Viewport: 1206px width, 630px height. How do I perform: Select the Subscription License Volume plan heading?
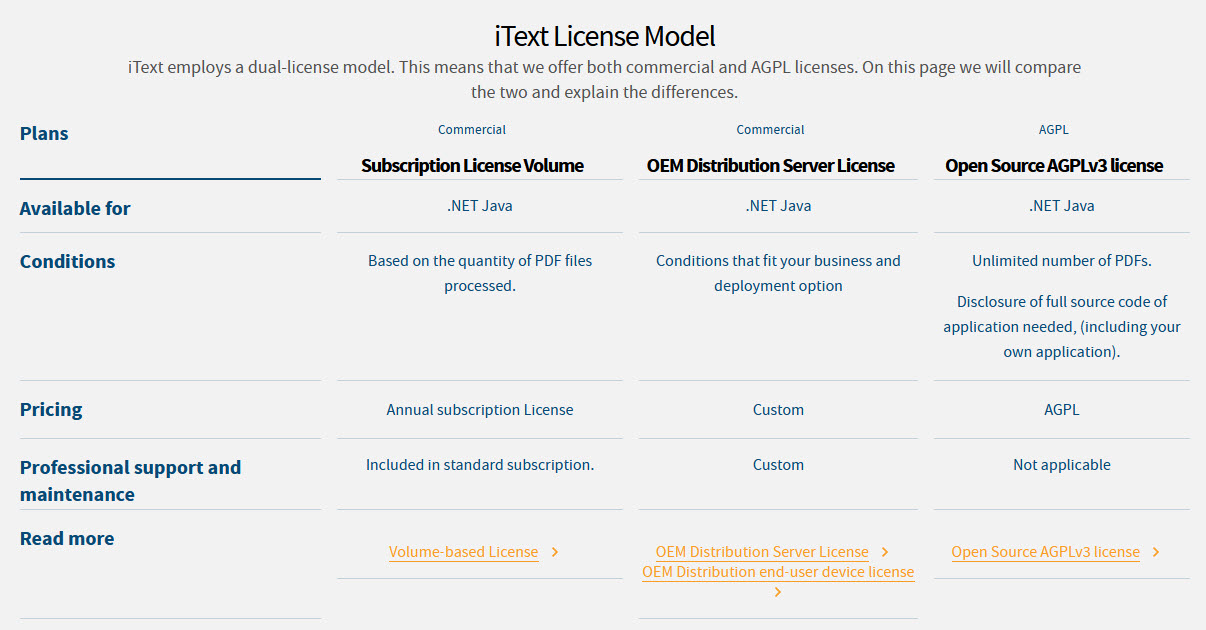[x=471, y=165]
